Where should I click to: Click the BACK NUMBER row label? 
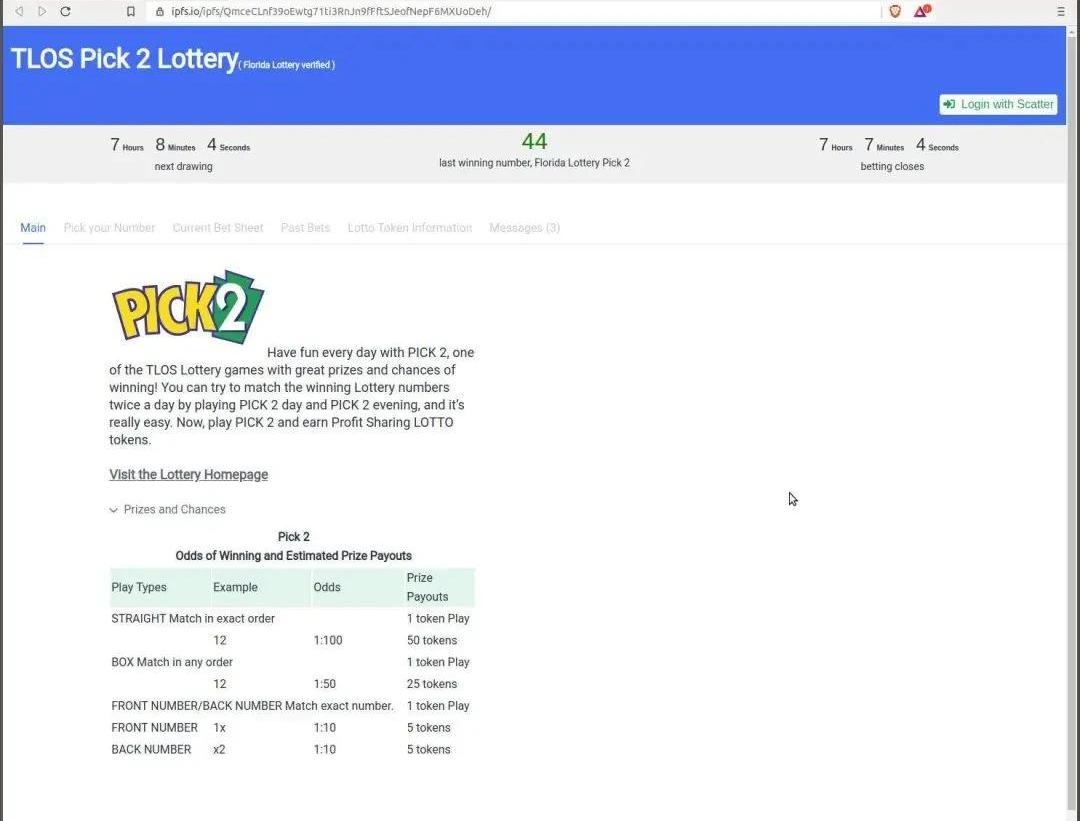tap(152, 749)
